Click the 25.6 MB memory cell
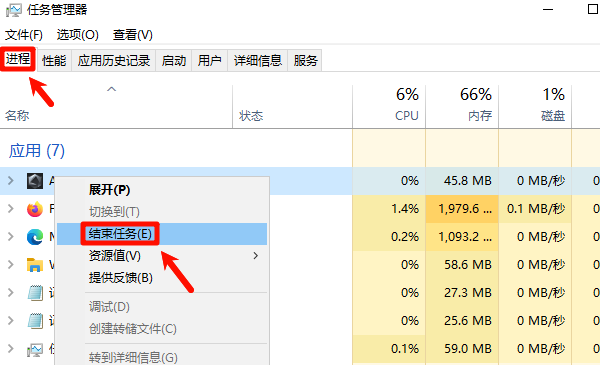The image size is (600, 365). tap(462, 321)
